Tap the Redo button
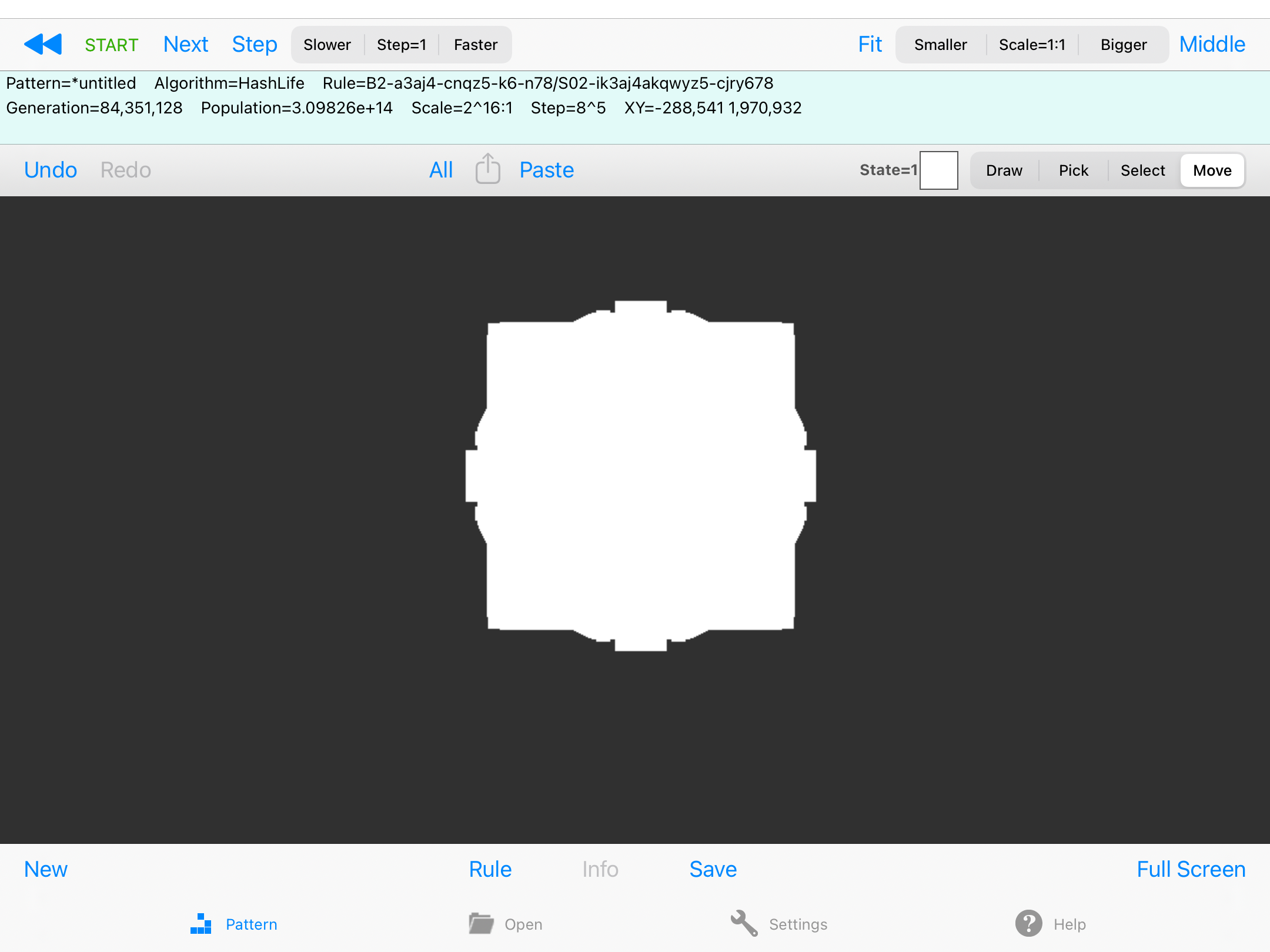1270x952 pixels. (x=126, y=170)
